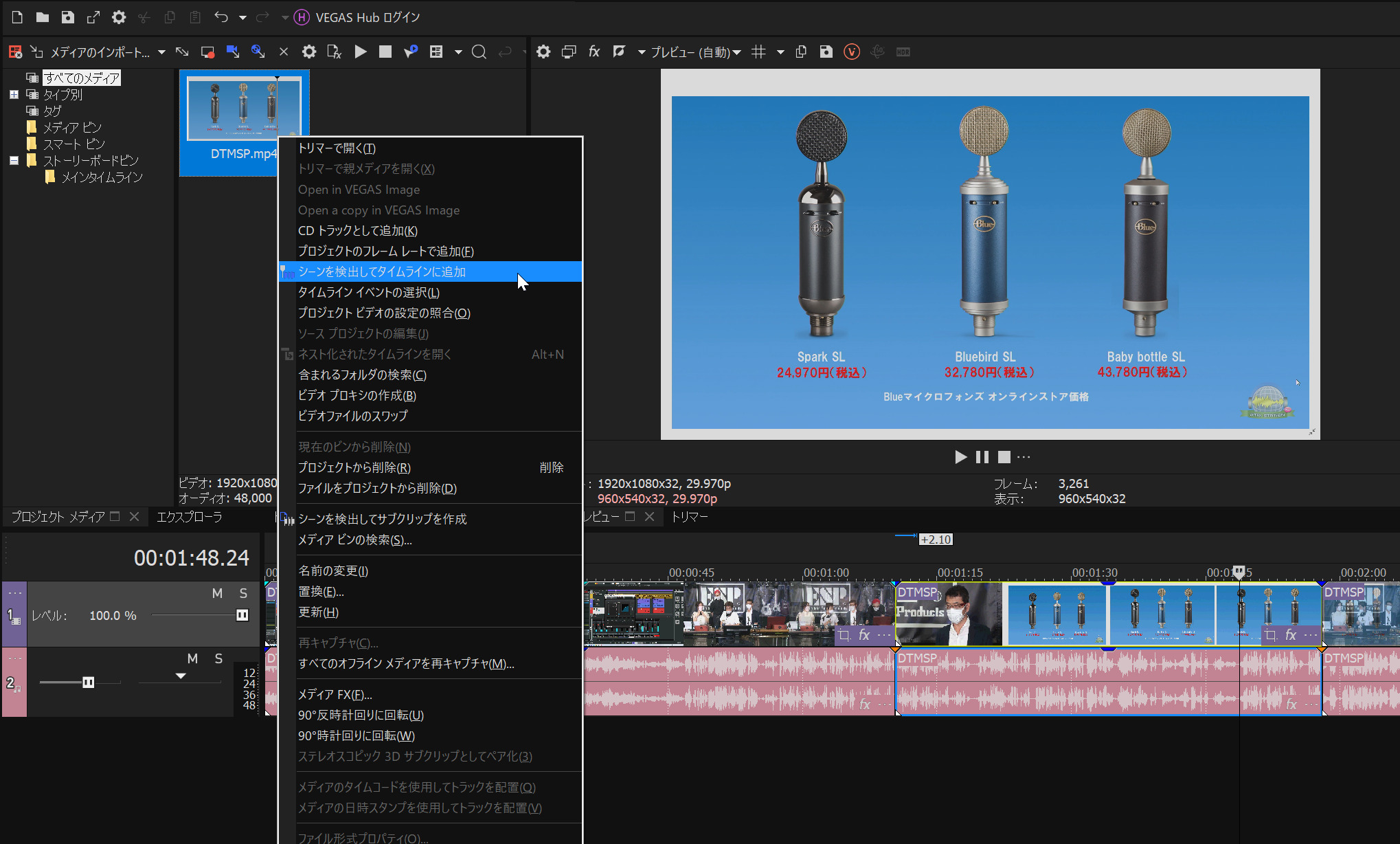Choose メディア FX in the context menu

coord(430,694)
